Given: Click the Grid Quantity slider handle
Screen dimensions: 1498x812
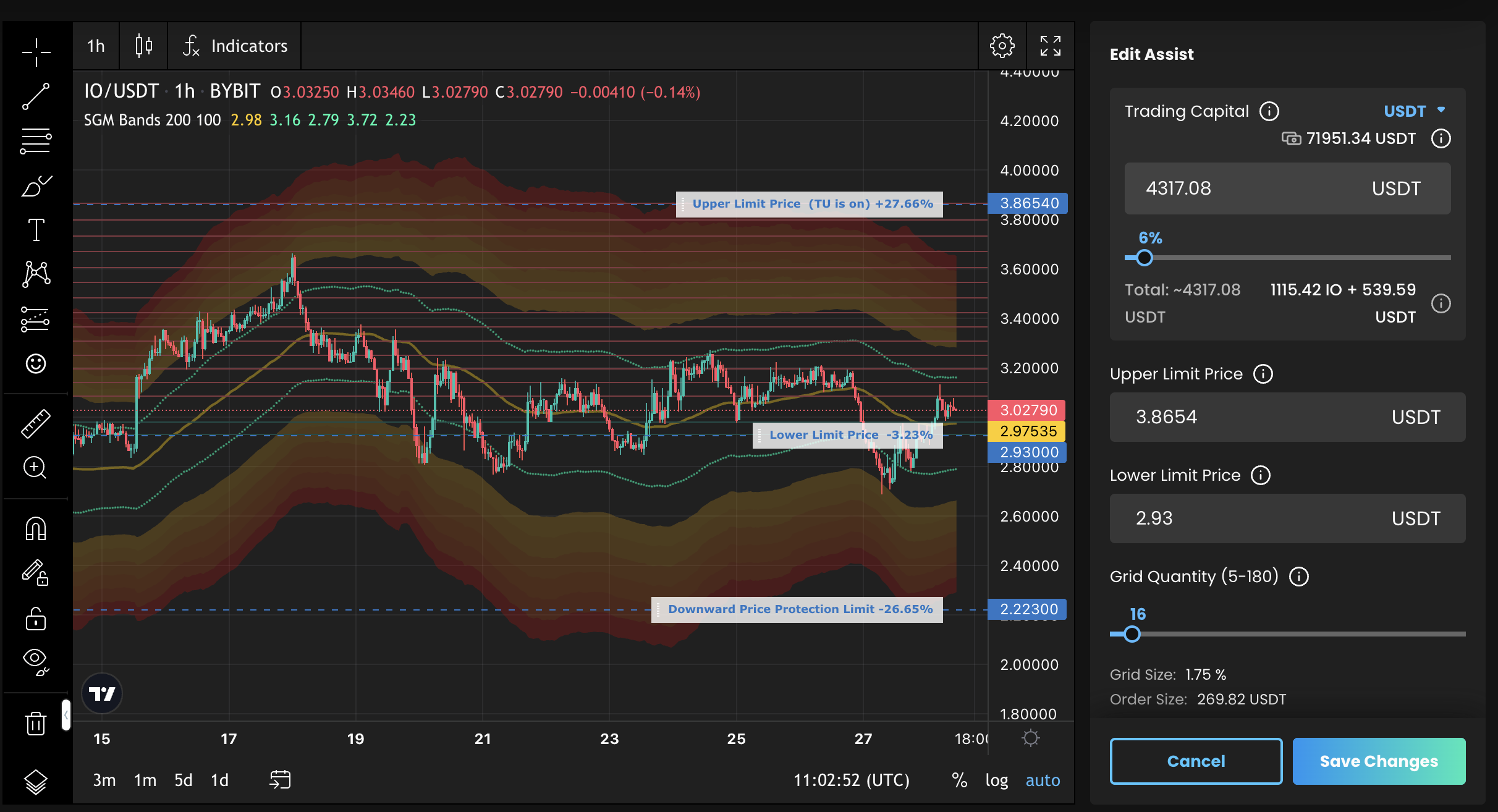Looking at the screenshot, I should tap(1132, 634).
